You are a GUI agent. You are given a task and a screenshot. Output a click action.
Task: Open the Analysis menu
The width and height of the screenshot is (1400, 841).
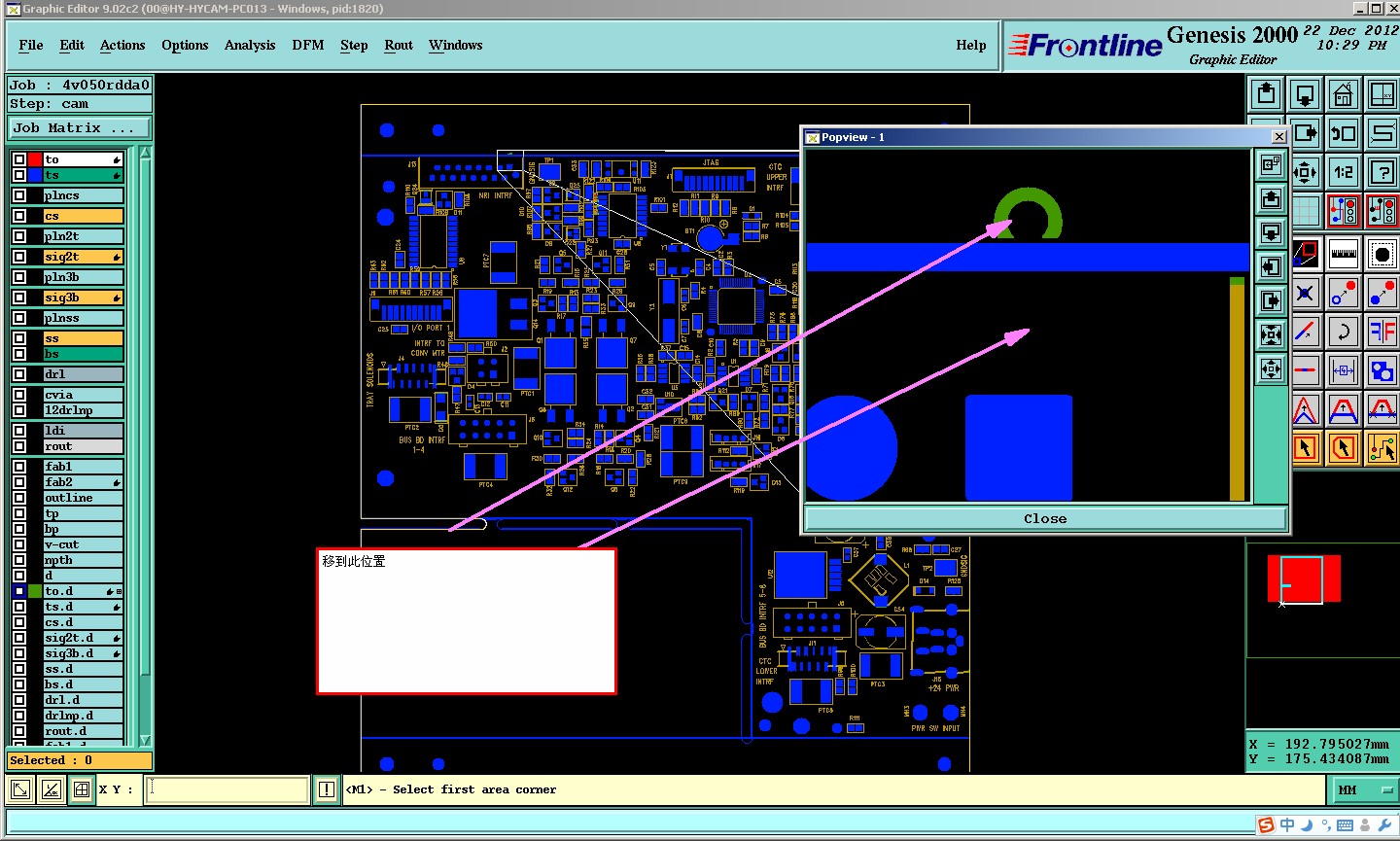tap(250, 45)
